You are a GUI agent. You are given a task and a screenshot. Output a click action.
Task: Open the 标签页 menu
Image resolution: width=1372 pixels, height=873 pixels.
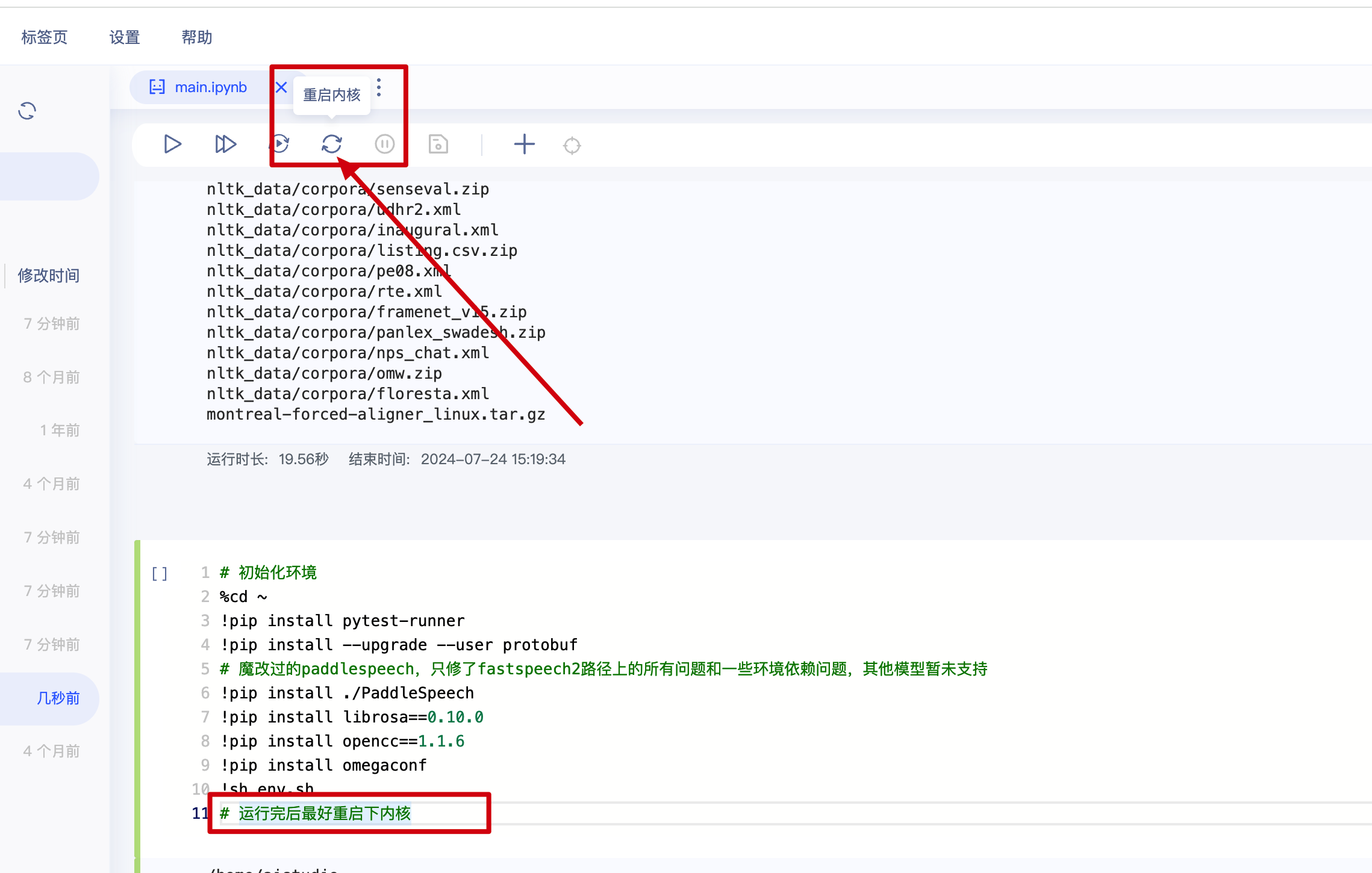coord(45,37)
